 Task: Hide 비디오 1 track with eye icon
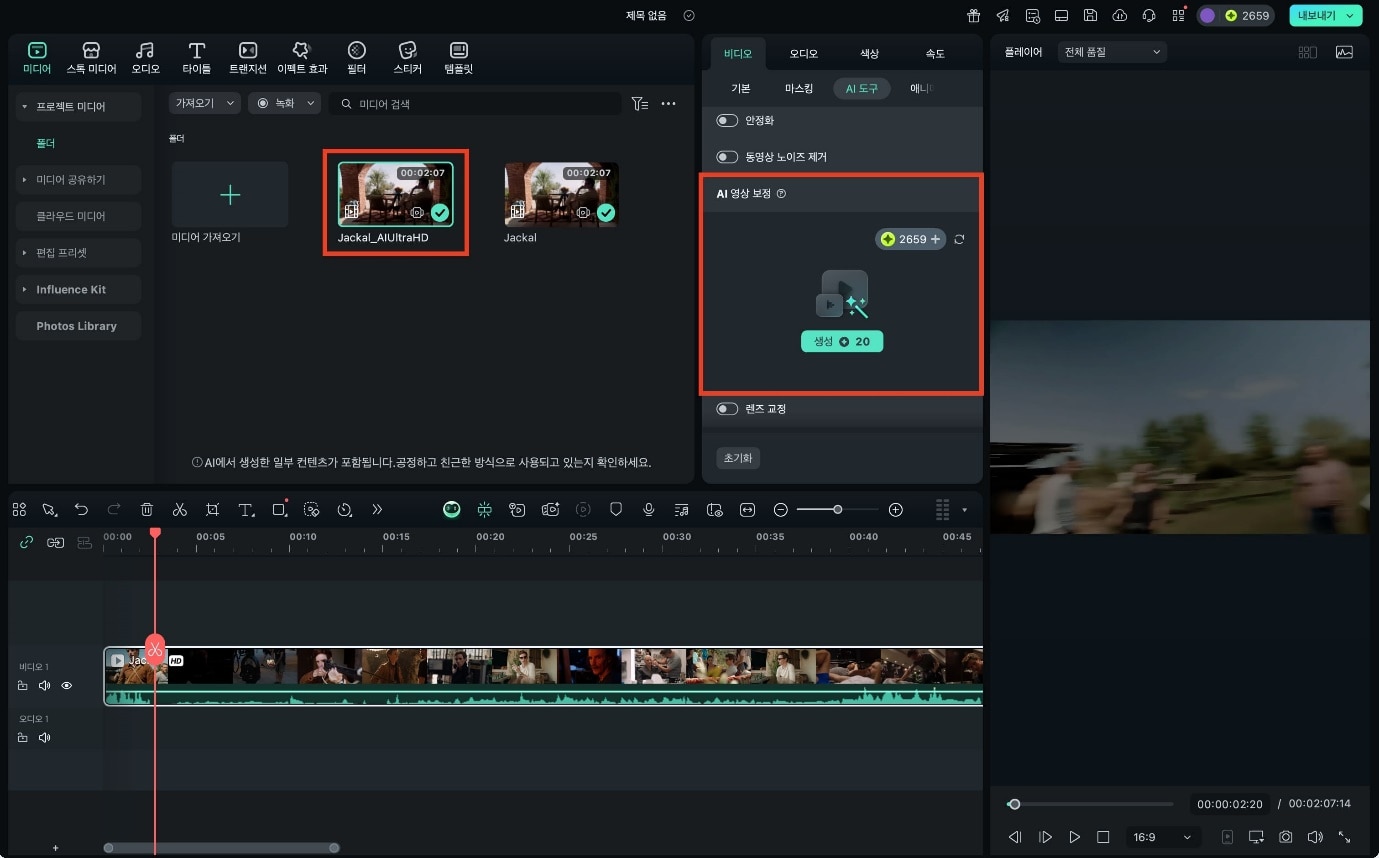tap(67, 686)
